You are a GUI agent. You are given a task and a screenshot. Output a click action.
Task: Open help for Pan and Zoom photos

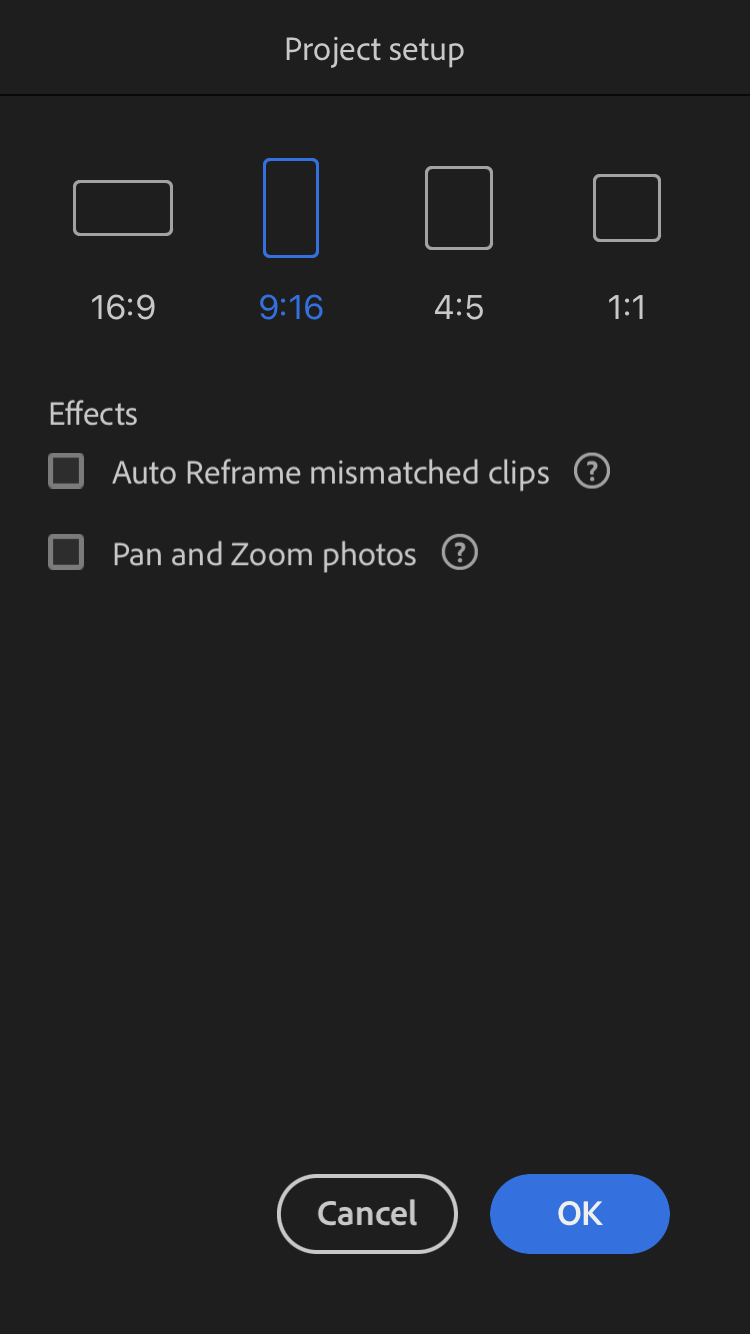click(460, 553)
